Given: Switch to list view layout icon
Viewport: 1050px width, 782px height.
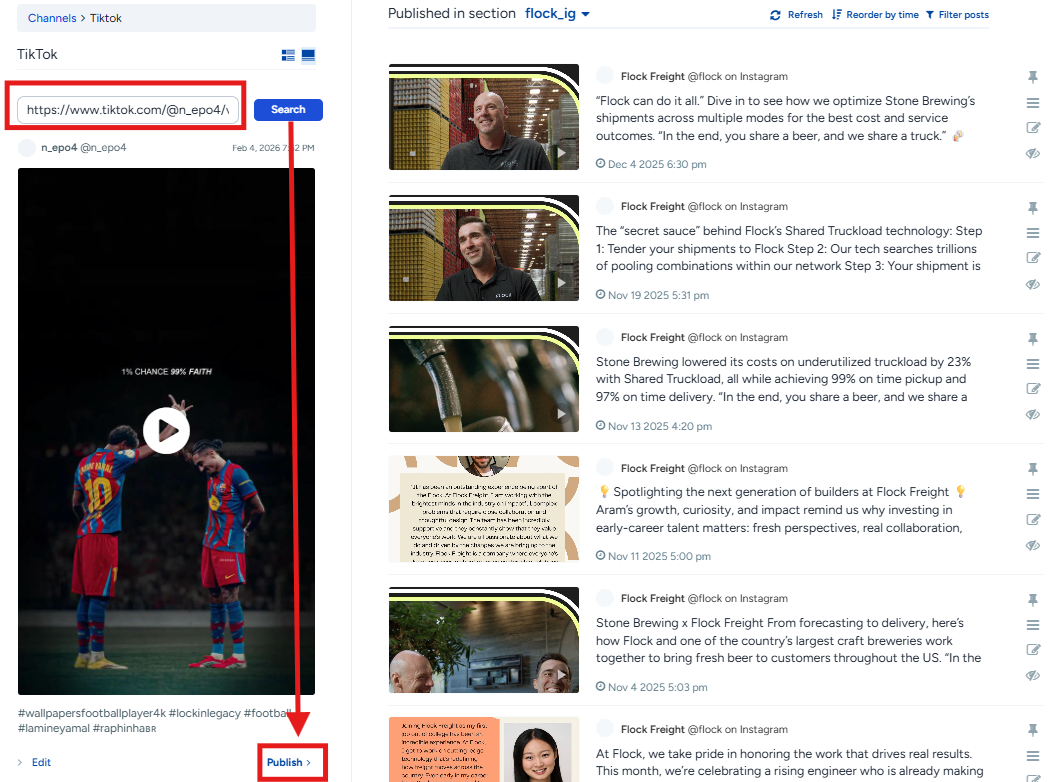Looking at the screenshot, I should (x=288, y=56).
